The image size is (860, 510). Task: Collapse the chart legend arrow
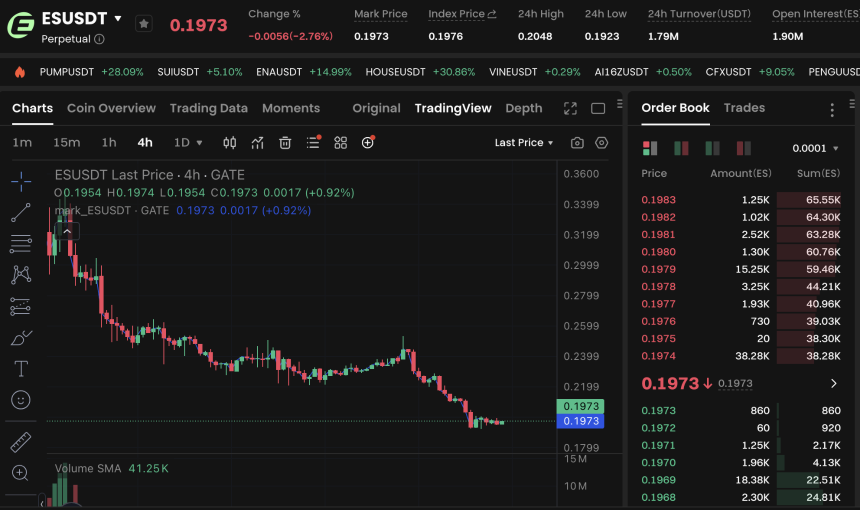click(x=67, y=231)
